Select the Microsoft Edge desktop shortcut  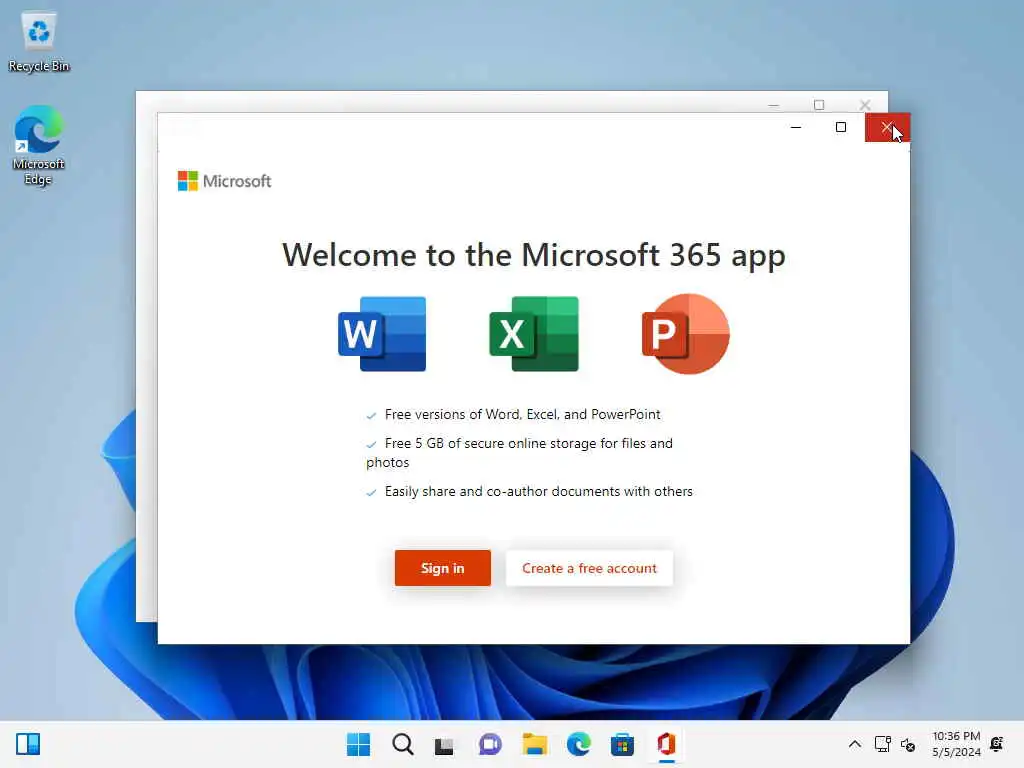39,145
